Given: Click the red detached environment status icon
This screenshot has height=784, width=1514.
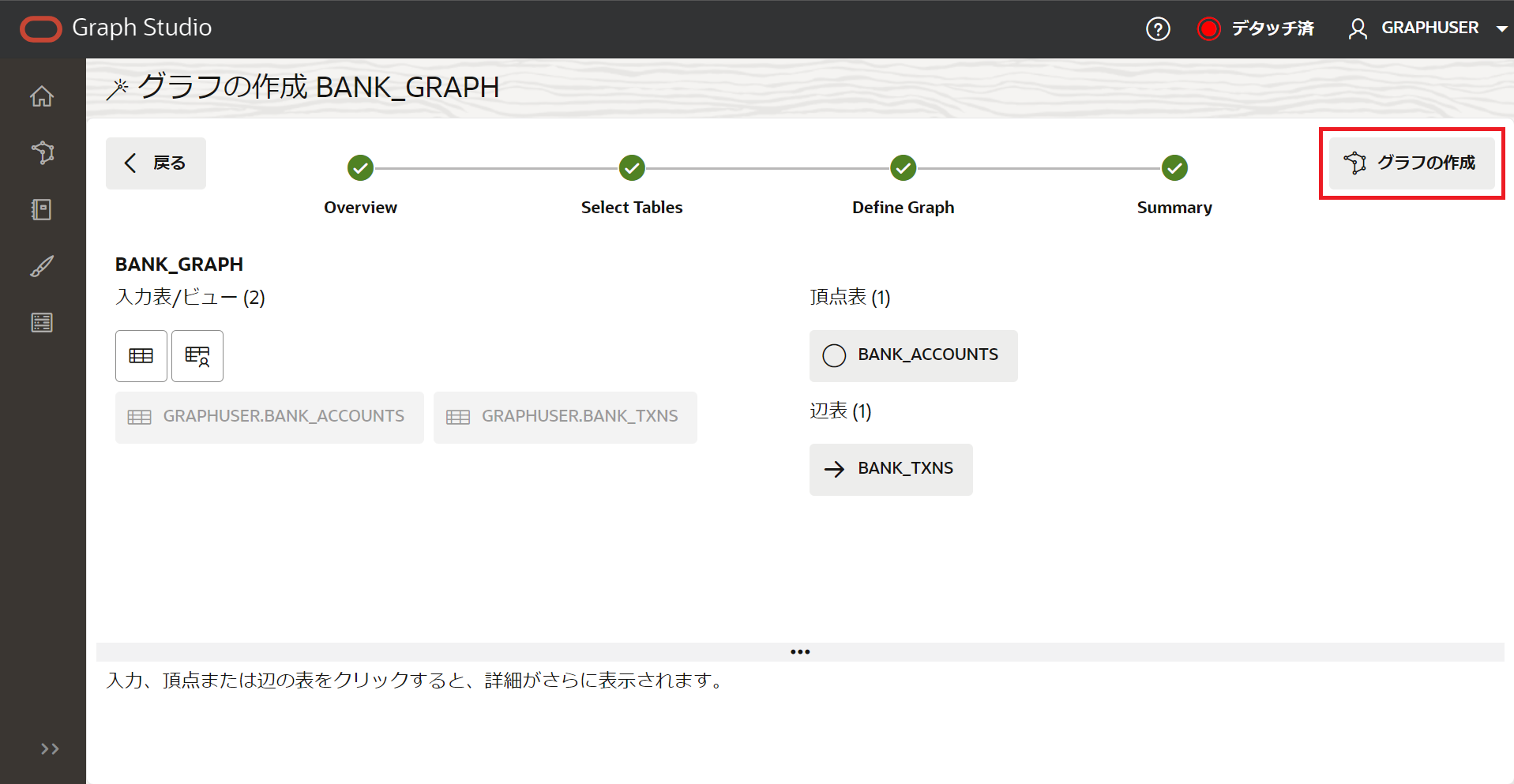Looking at the screenshot, I should [x=1208, y=29].
